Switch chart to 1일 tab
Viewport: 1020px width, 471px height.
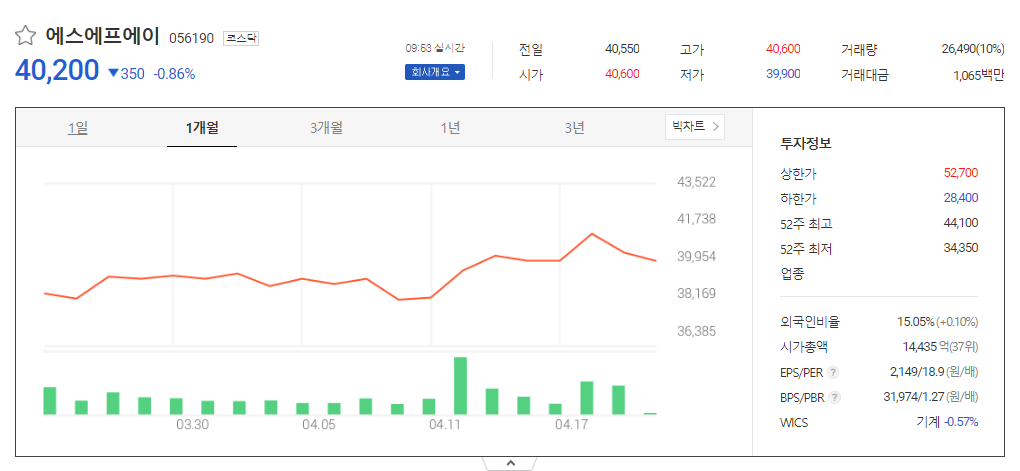[x=77, y=128]
